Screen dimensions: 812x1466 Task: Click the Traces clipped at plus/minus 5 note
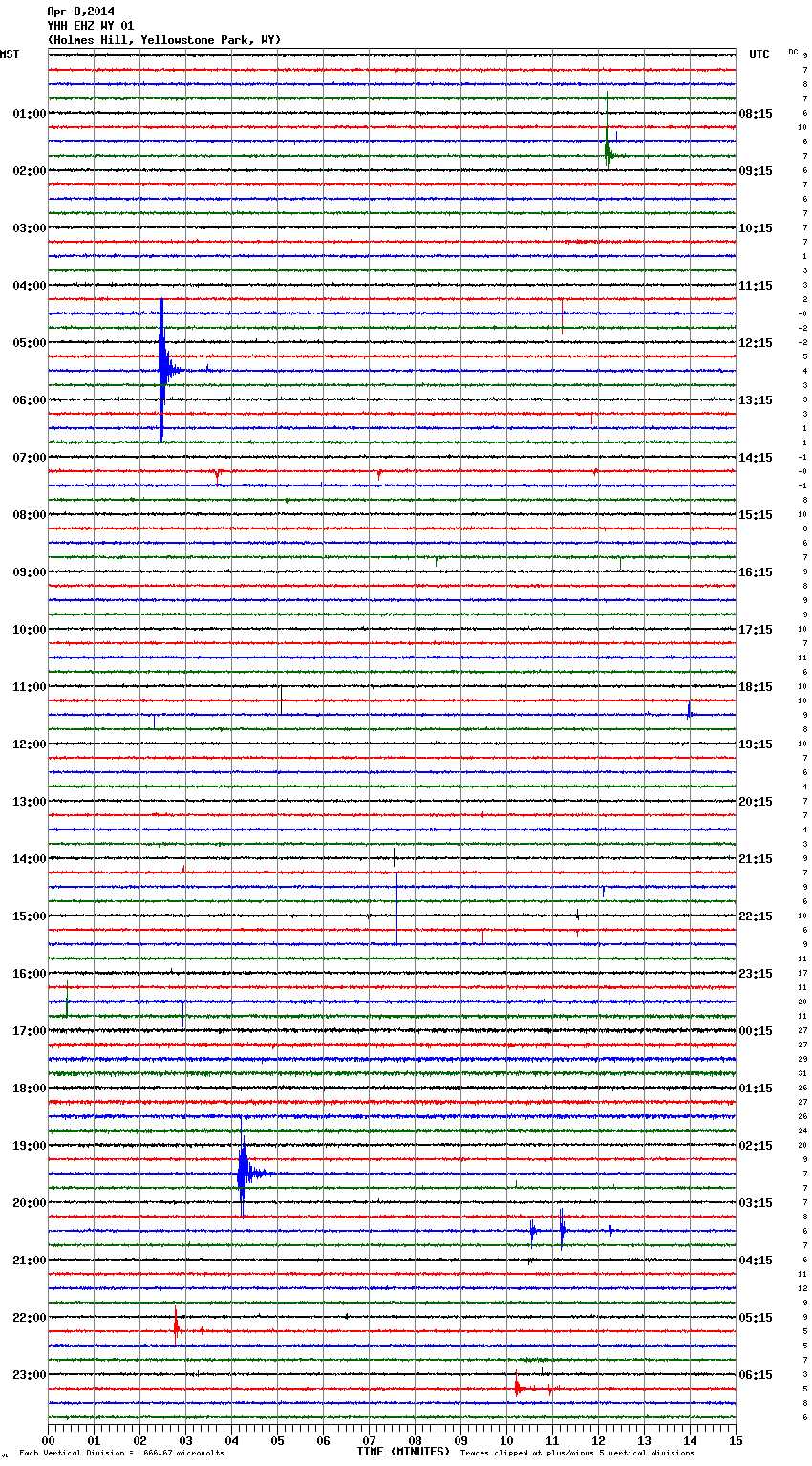coord(577,1453)
